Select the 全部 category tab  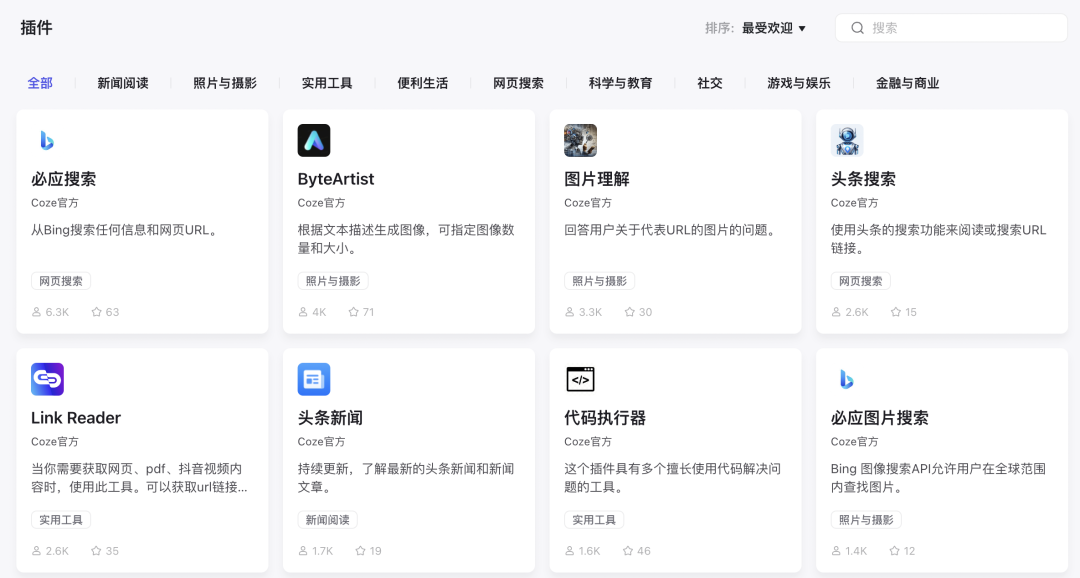tap(40, 83)
